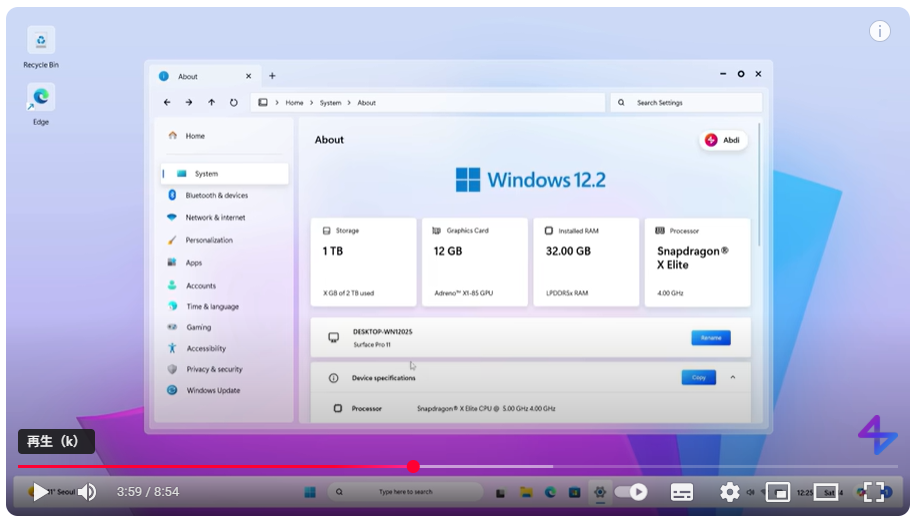Viewport: 916px width, 523px height.
Task: Go forward with the right arrow
Action: [x=189, y=102]
